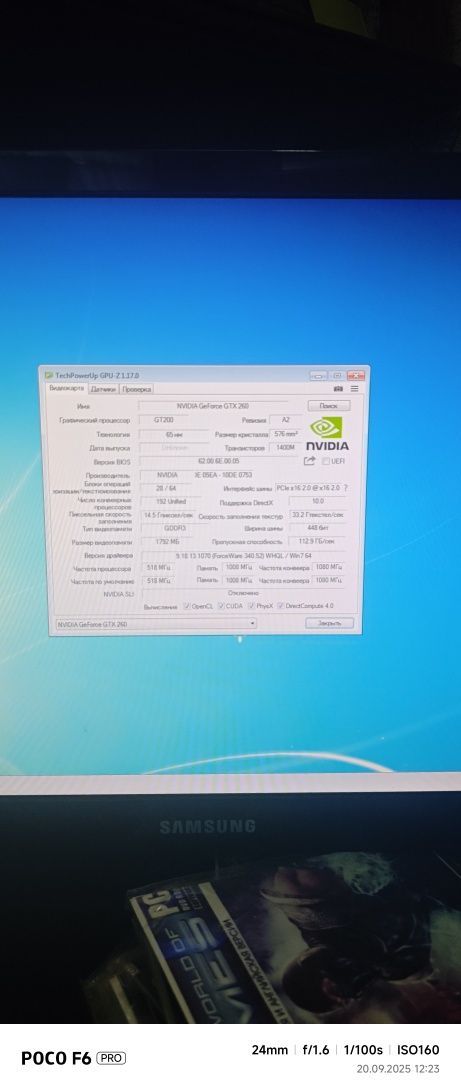Toggle the CUDA checkbox

coord(221,607)
